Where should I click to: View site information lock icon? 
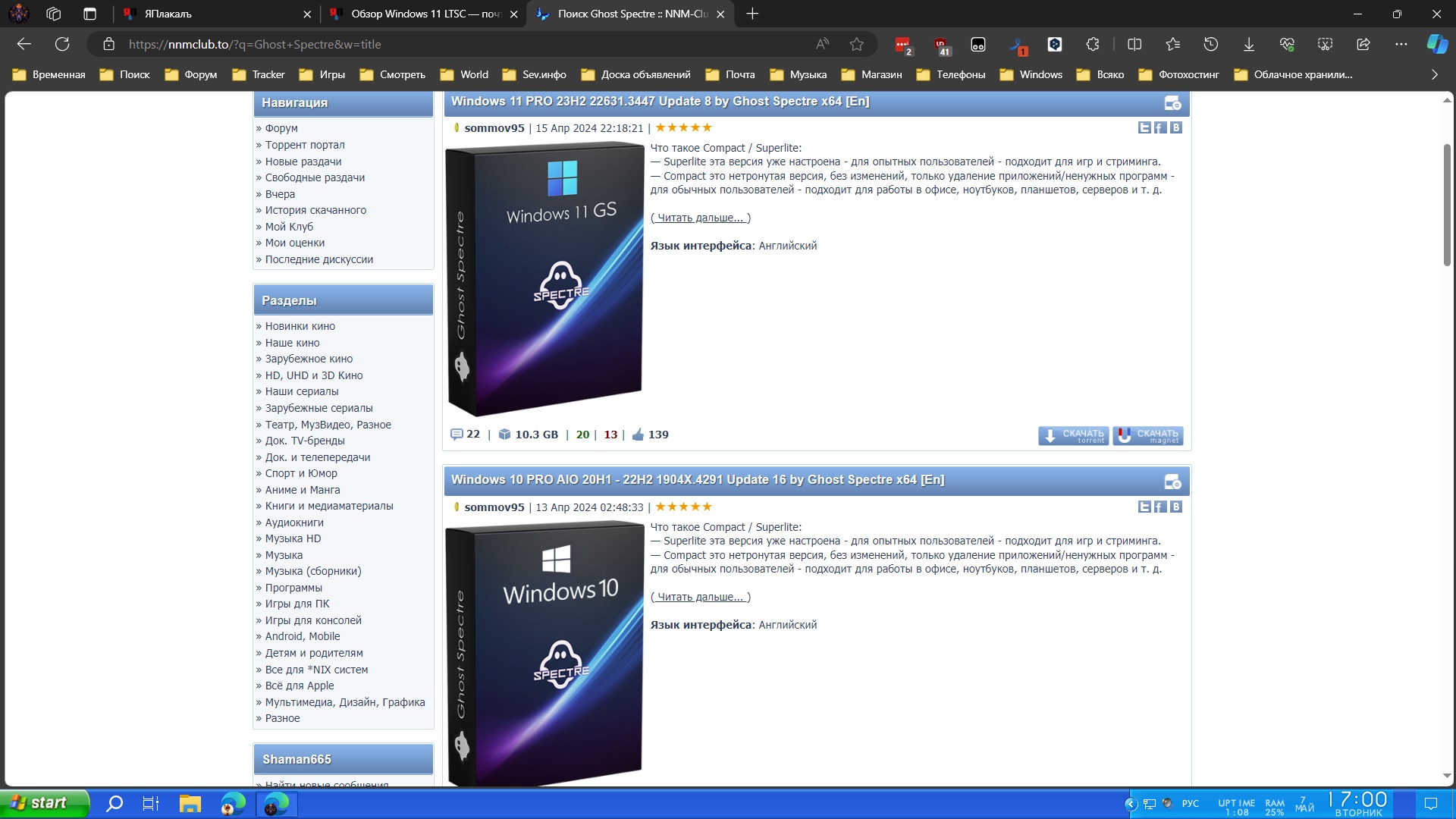tap(108, 44)
